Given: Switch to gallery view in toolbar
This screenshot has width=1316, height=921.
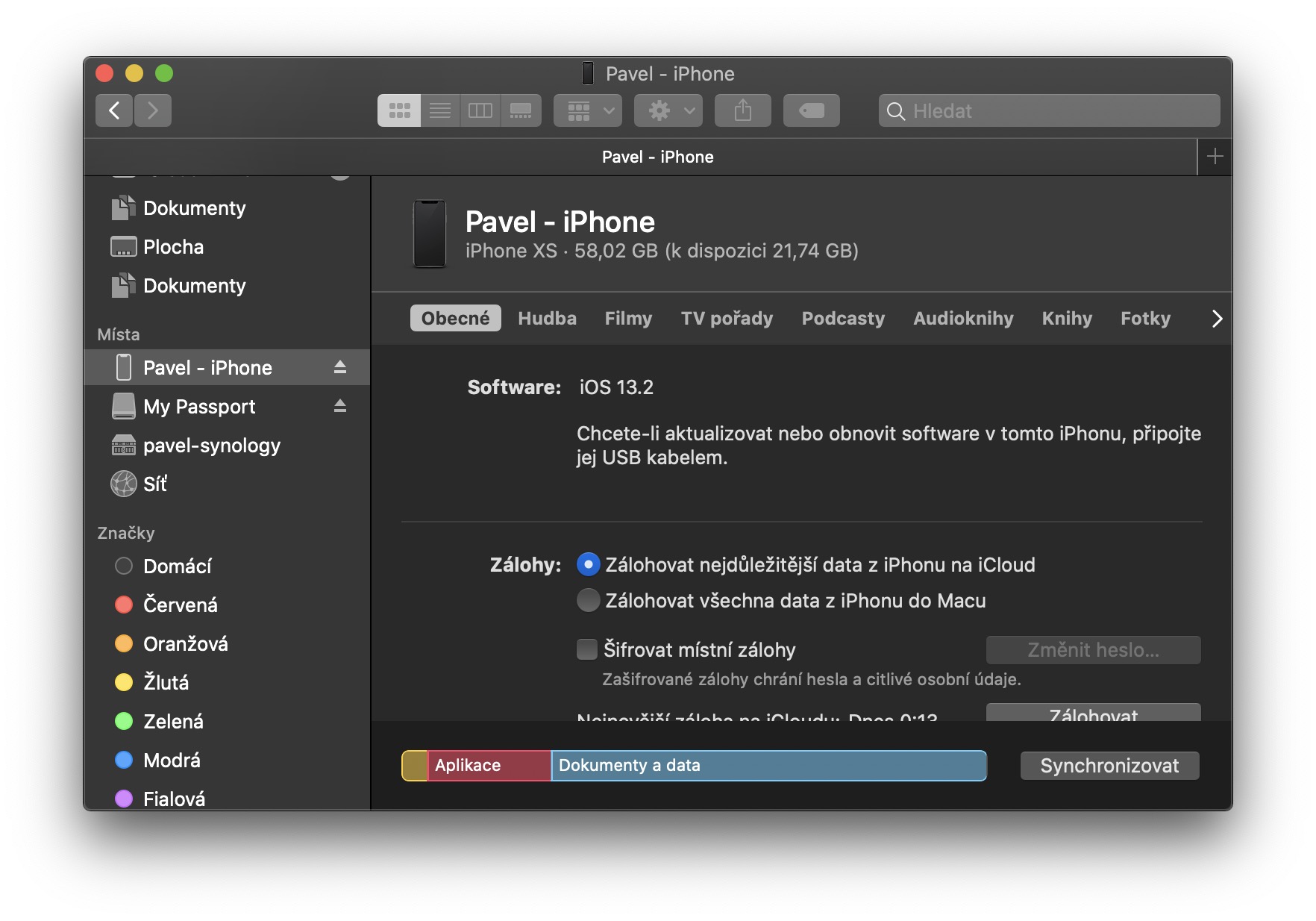Looking at the screenshot, I should click(521, 110).
